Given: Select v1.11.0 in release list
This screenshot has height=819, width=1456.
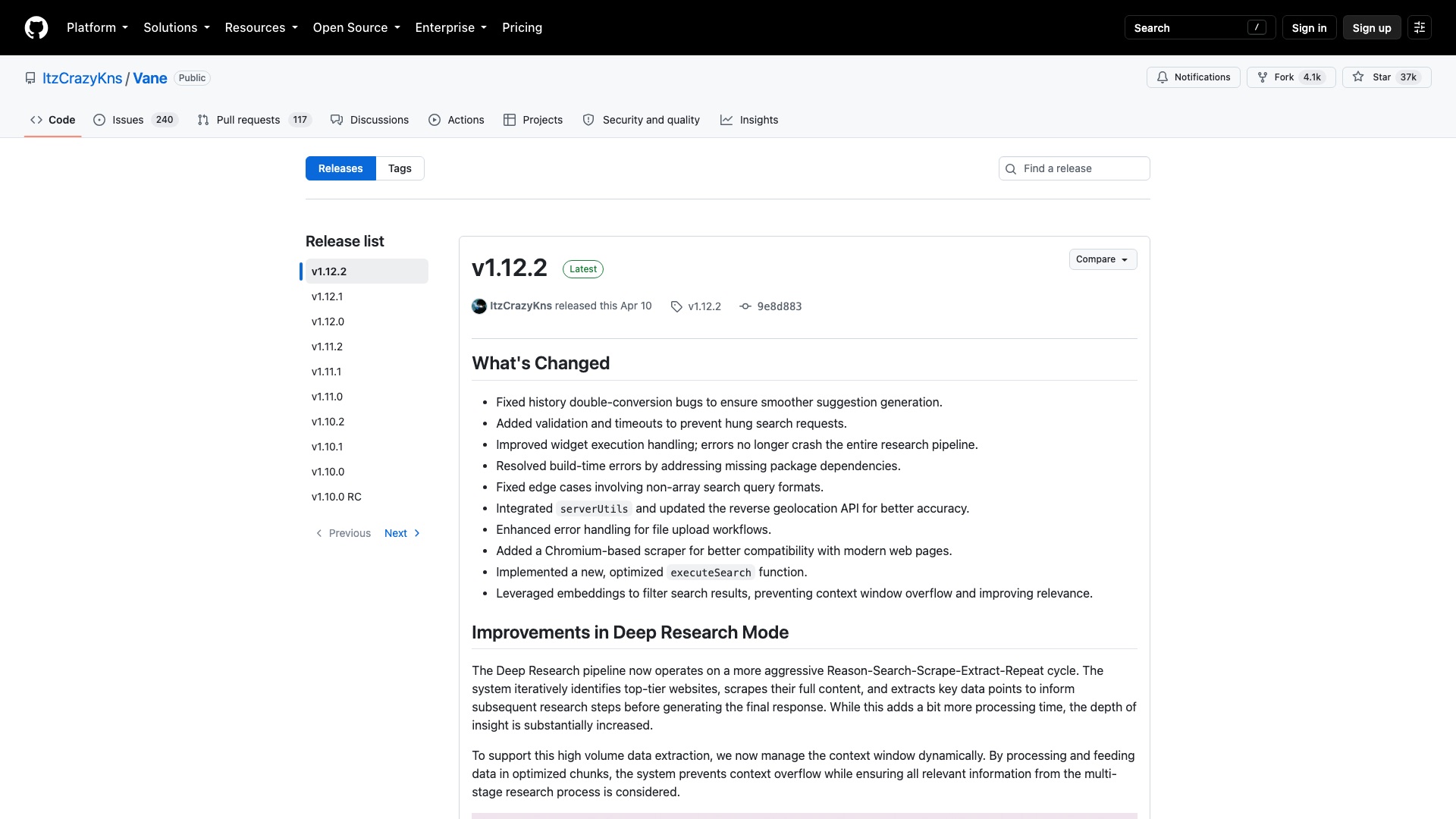Looking at the screenshot, I should pos(327,397).
